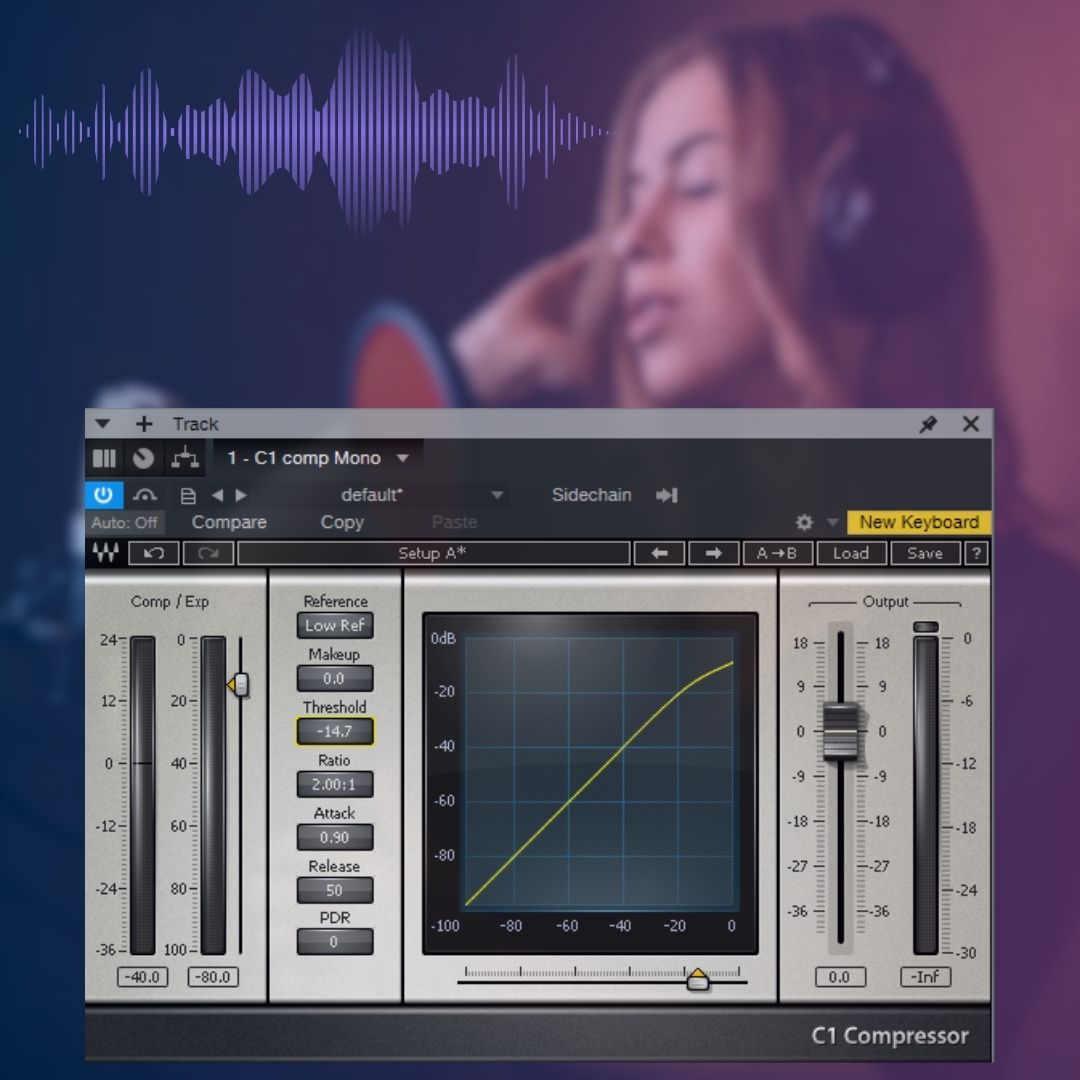Undo the last parameter change
The image size is (1080, 1080).
point(154,553)
